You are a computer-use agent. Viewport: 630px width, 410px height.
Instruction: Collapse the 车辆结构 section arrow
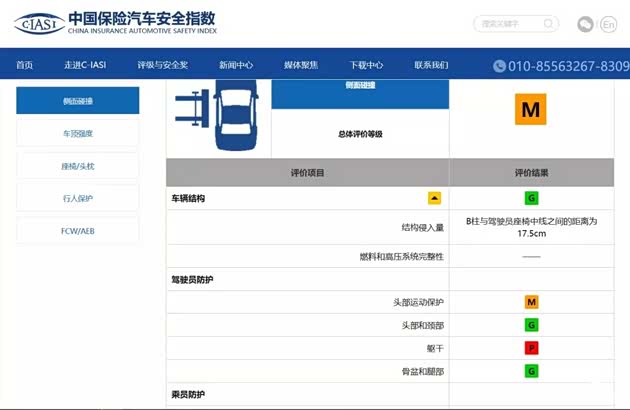click(x=434, y=198)
